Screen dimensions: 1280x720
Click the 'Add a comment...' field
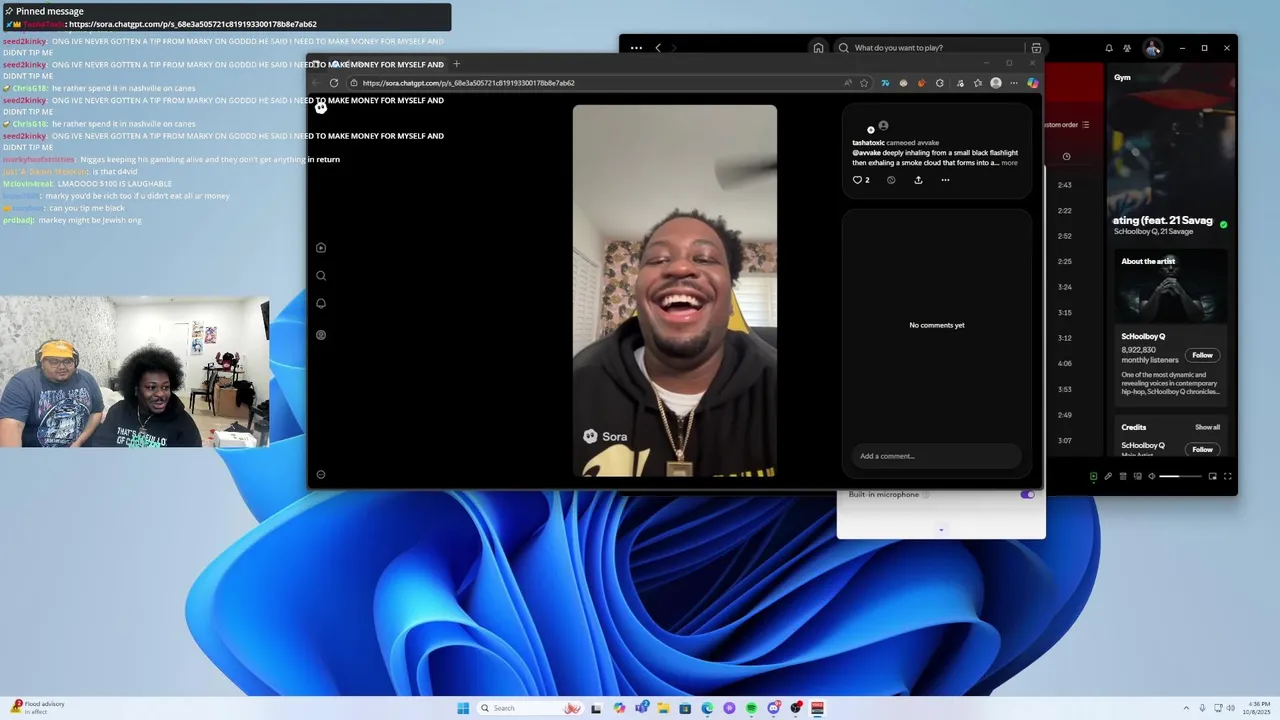pos(936,456)
